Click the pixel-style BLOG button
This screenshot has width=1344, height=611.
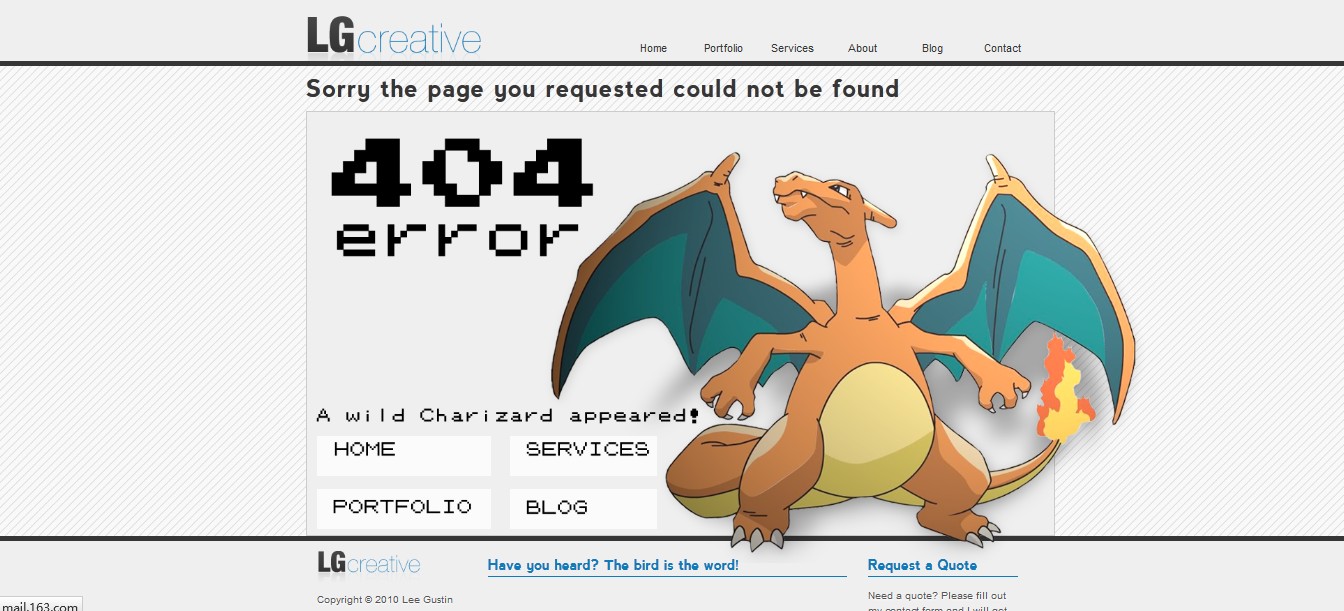(583, 508)
